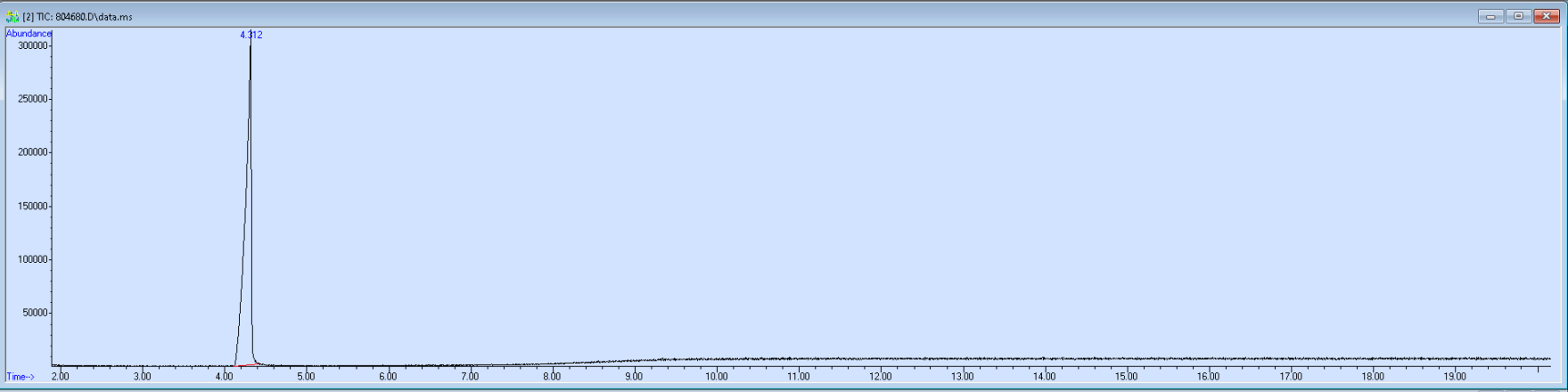The width and height of the screenshot is (1568, 392).
Task: Click the 18.00 time axis label
Action: point(1372,377)
